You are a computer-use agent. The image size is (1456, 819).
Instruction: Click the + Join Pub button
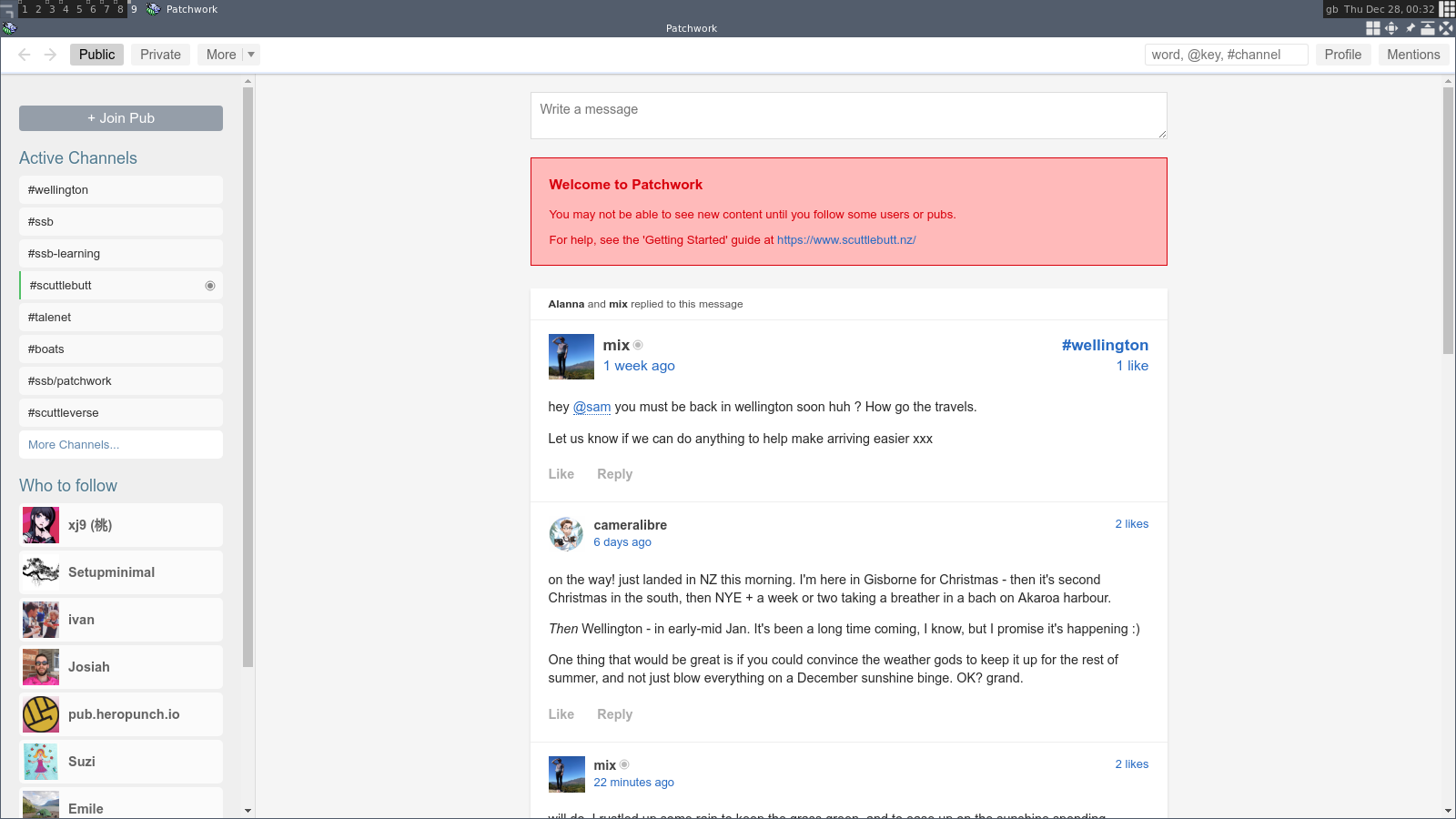click(121, 118)
